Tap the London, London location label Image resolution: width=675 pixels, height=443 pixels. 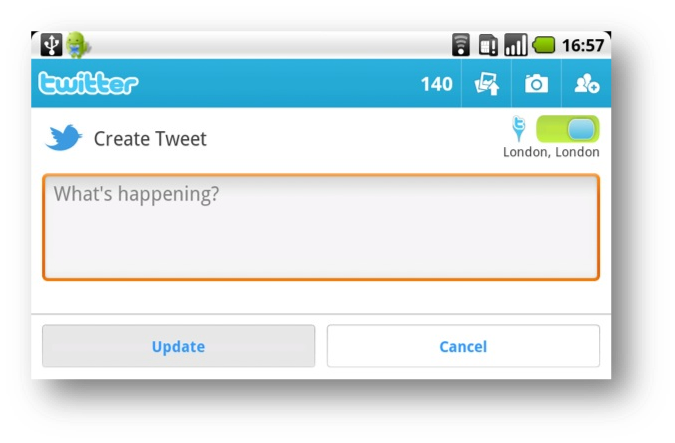[x=551, y=152]
